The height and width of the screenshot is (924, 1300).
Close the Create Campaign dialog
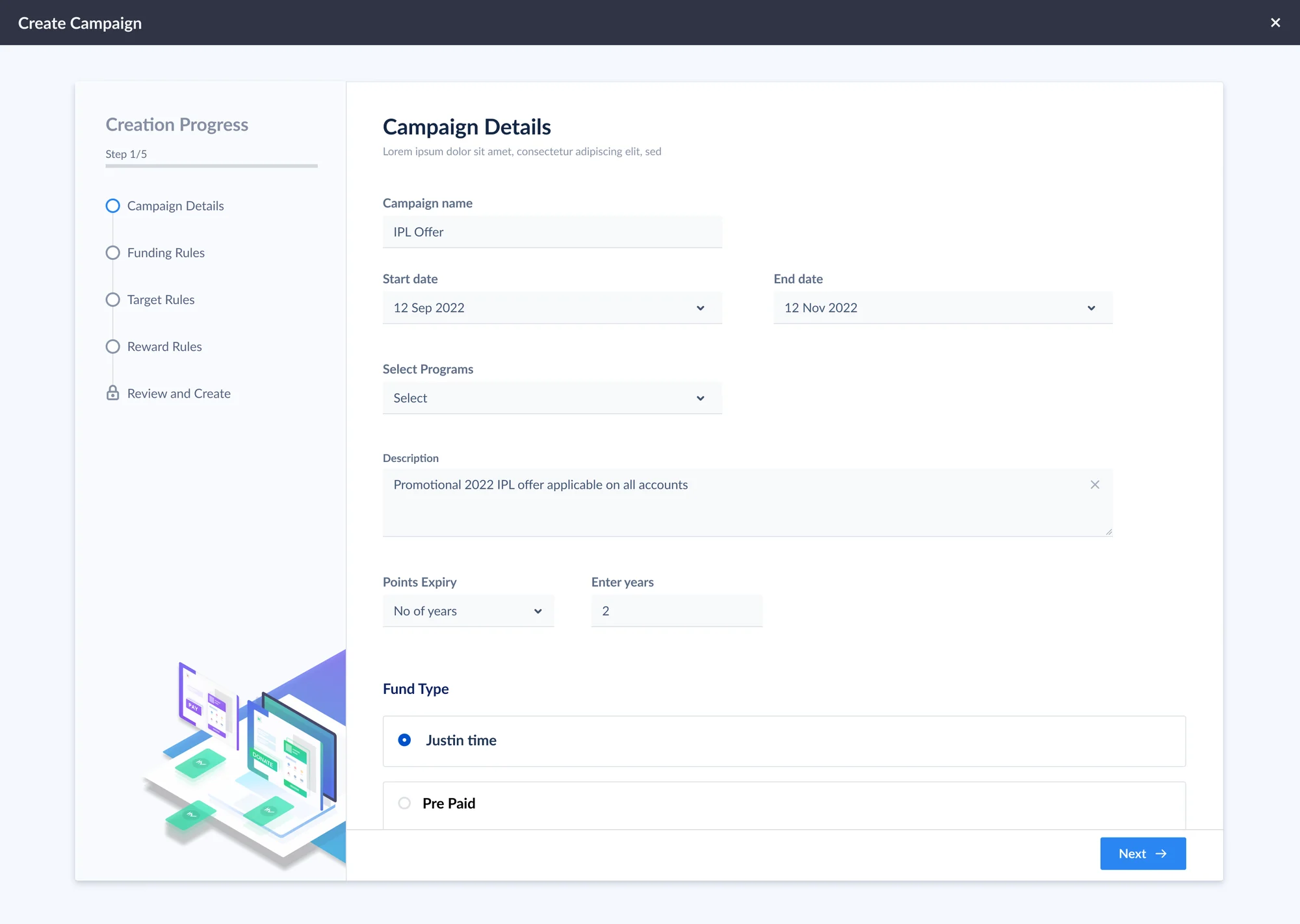pyautogui.click(x=1275, y=23)
